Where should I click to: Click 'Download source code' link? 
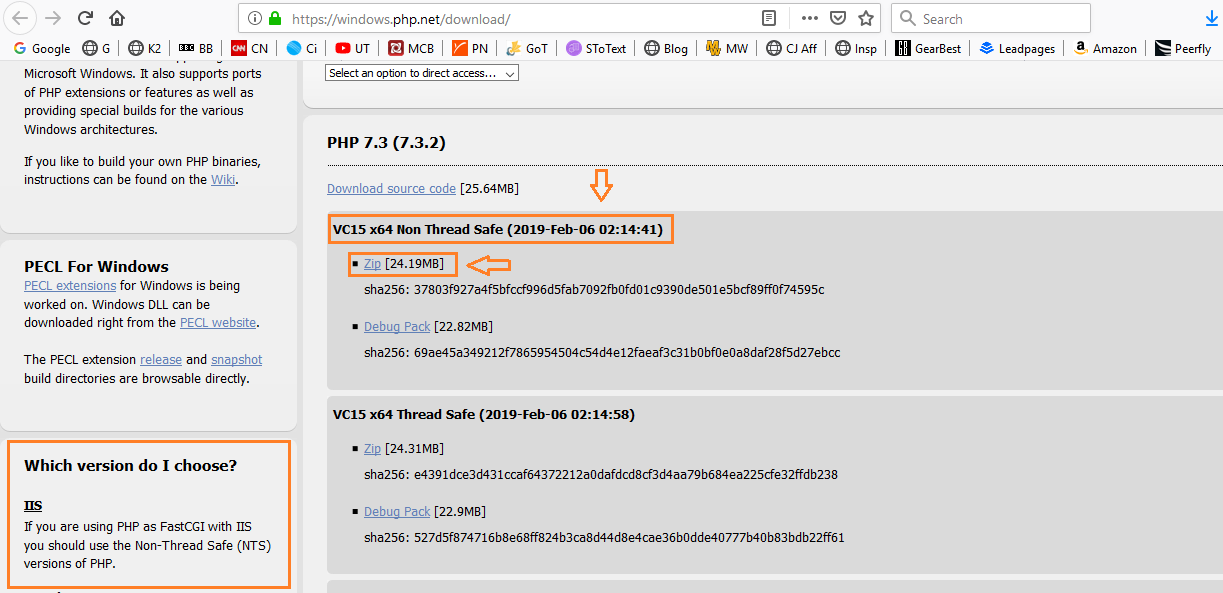pos(391,189)
